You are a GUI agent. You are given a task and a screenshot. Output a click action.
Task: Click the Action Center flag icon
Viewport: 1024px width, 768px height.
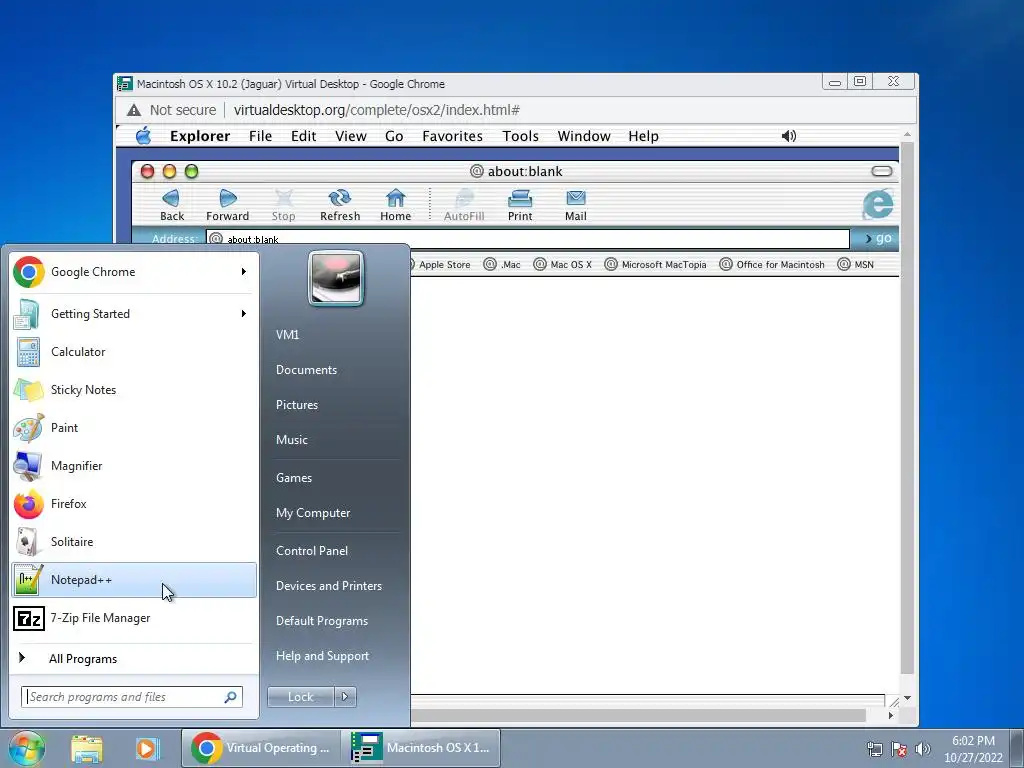click(899, 748)
